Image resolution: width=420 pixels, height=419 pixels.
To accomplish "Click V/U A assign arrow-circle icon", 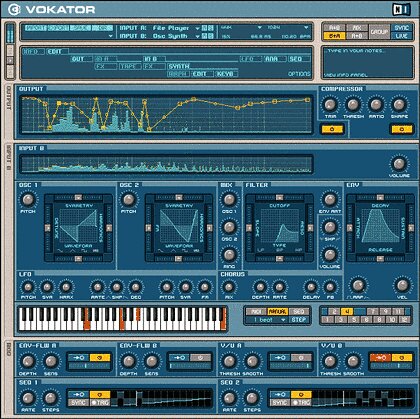I will pyautogui.click(x=280, y=358).
